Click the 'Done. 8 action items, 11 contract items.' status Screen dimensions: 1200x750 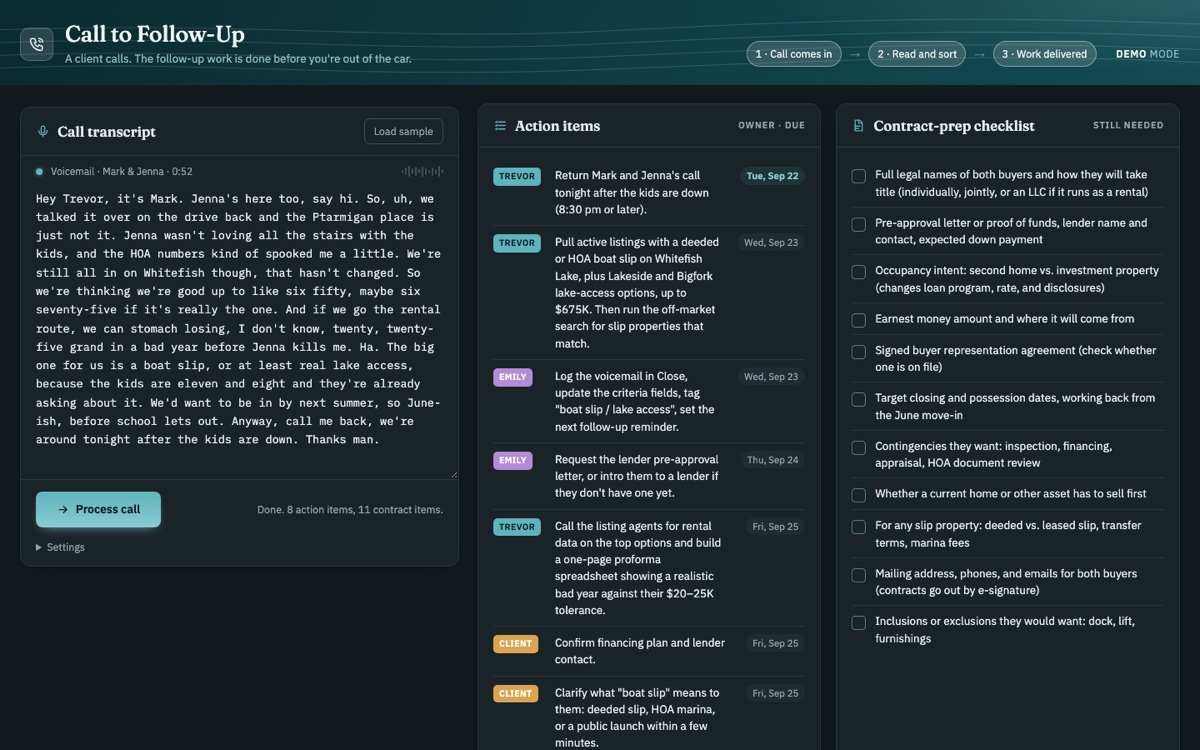tap(350, 510)
